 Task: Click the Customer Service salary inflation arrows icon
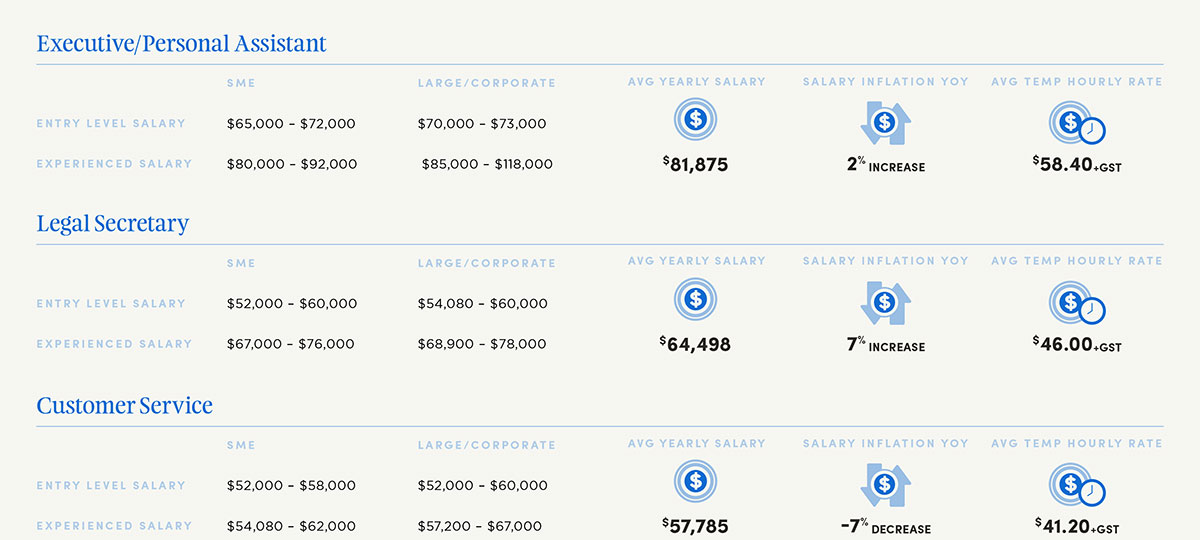[885, 483]
